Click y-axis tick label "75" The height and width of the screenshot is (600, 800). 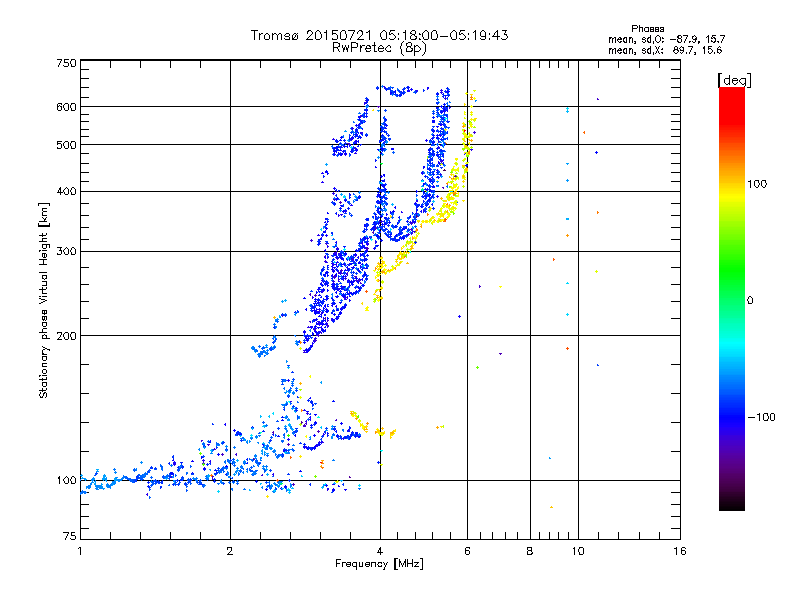[70, 536]
